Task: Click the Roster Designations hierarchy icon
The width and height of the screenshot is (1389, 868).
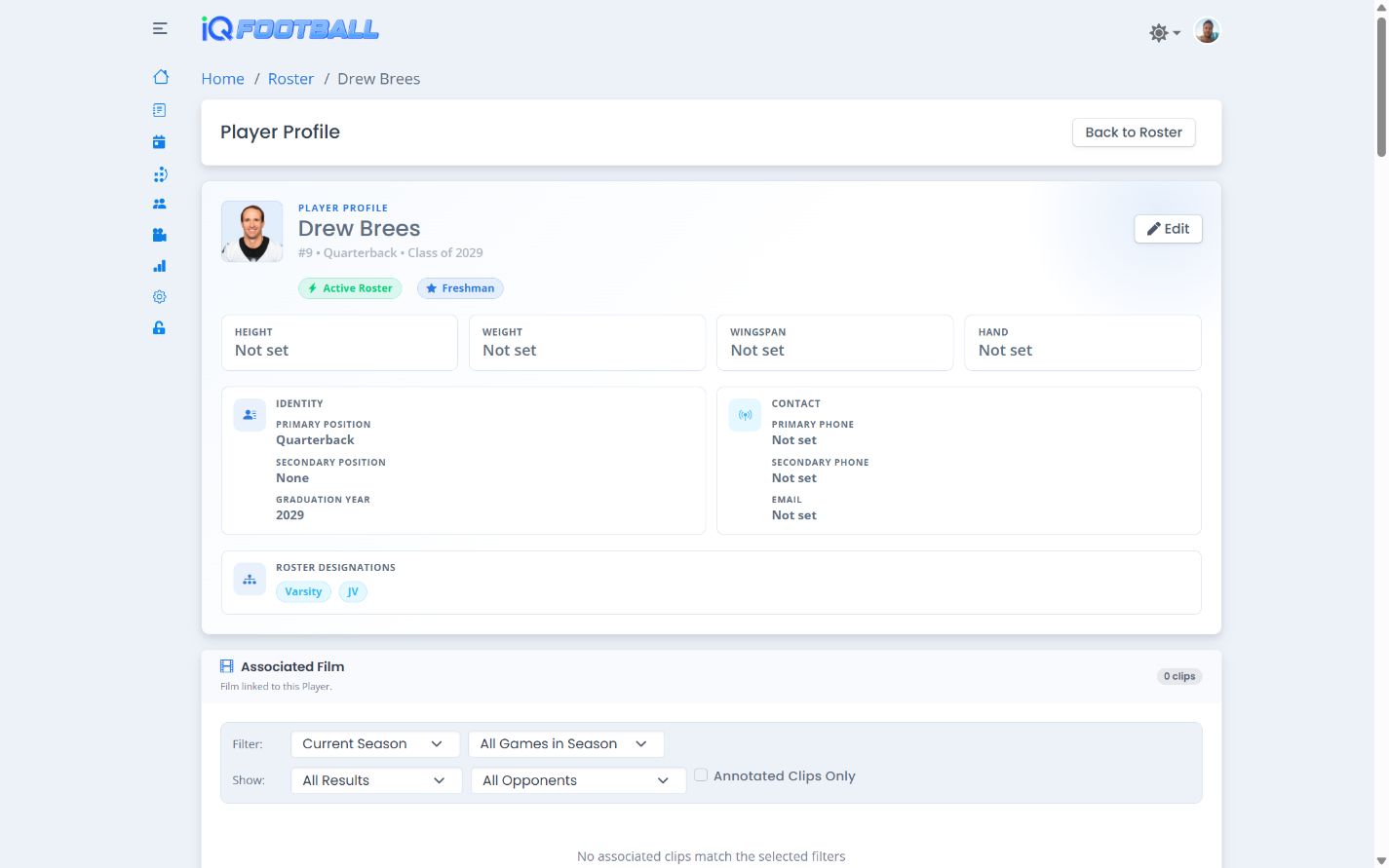Action: 250,579
